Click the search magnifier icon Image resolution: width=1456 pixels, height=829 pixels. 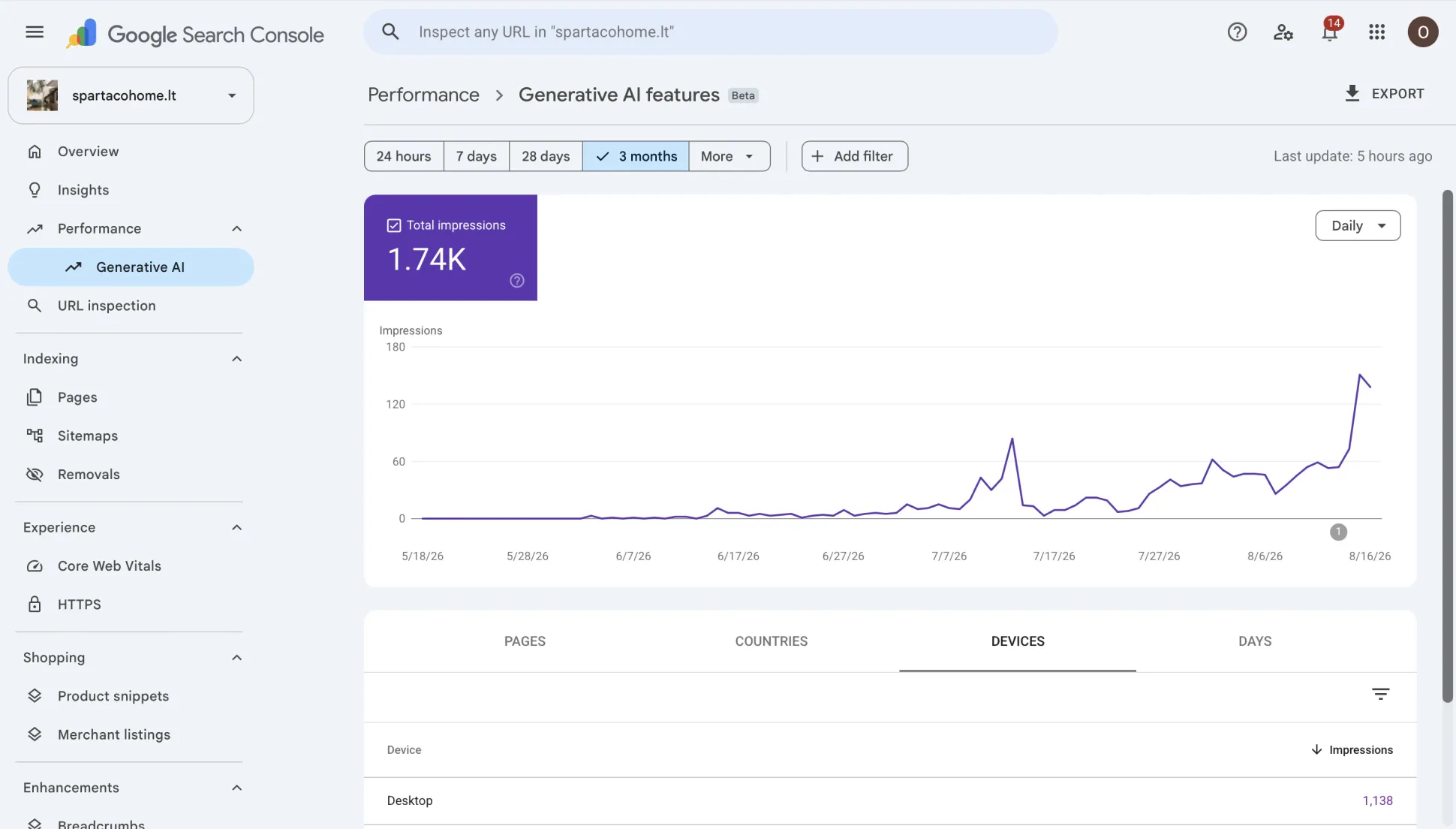(390, 32)
